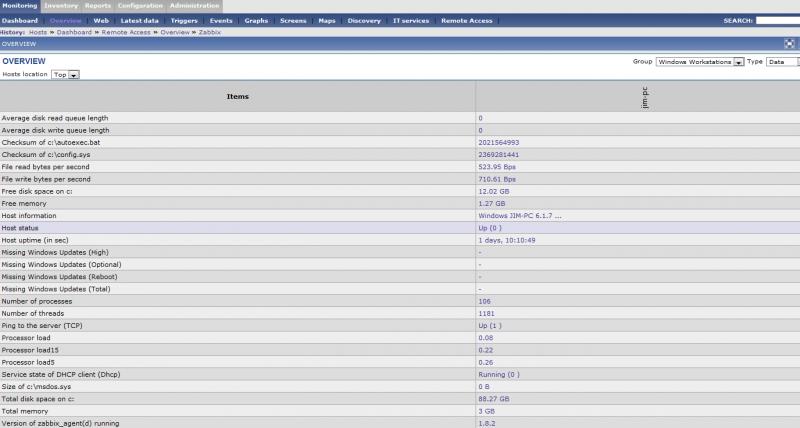Switch to the Monitoring tab
The height and width of the screenshot is (428, 800).
pos(20,6)
